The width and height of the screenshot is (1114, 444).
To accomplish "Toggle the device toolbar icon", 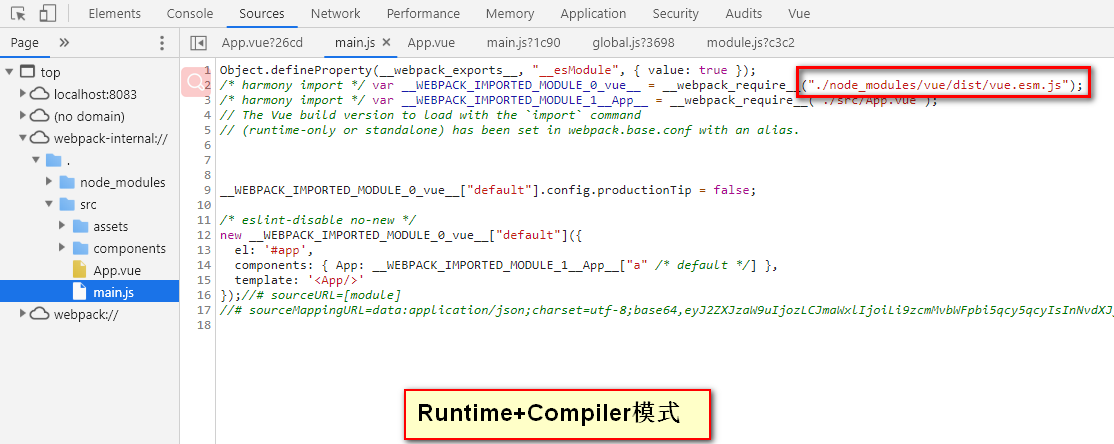I will 48,13.
